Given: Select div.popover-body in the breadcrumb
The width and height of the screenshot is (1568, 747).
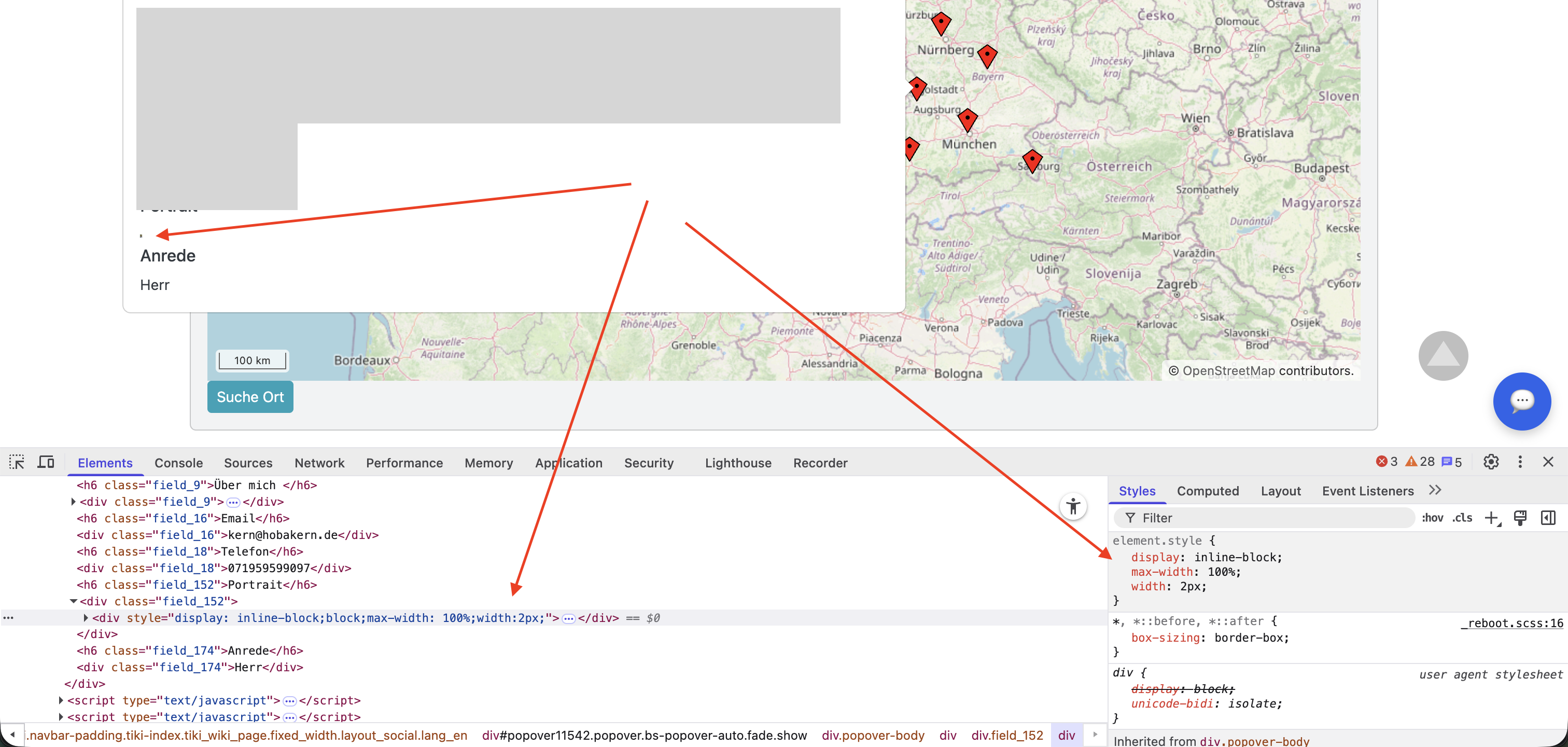Looking at the screenshot, I should (873, 736).
